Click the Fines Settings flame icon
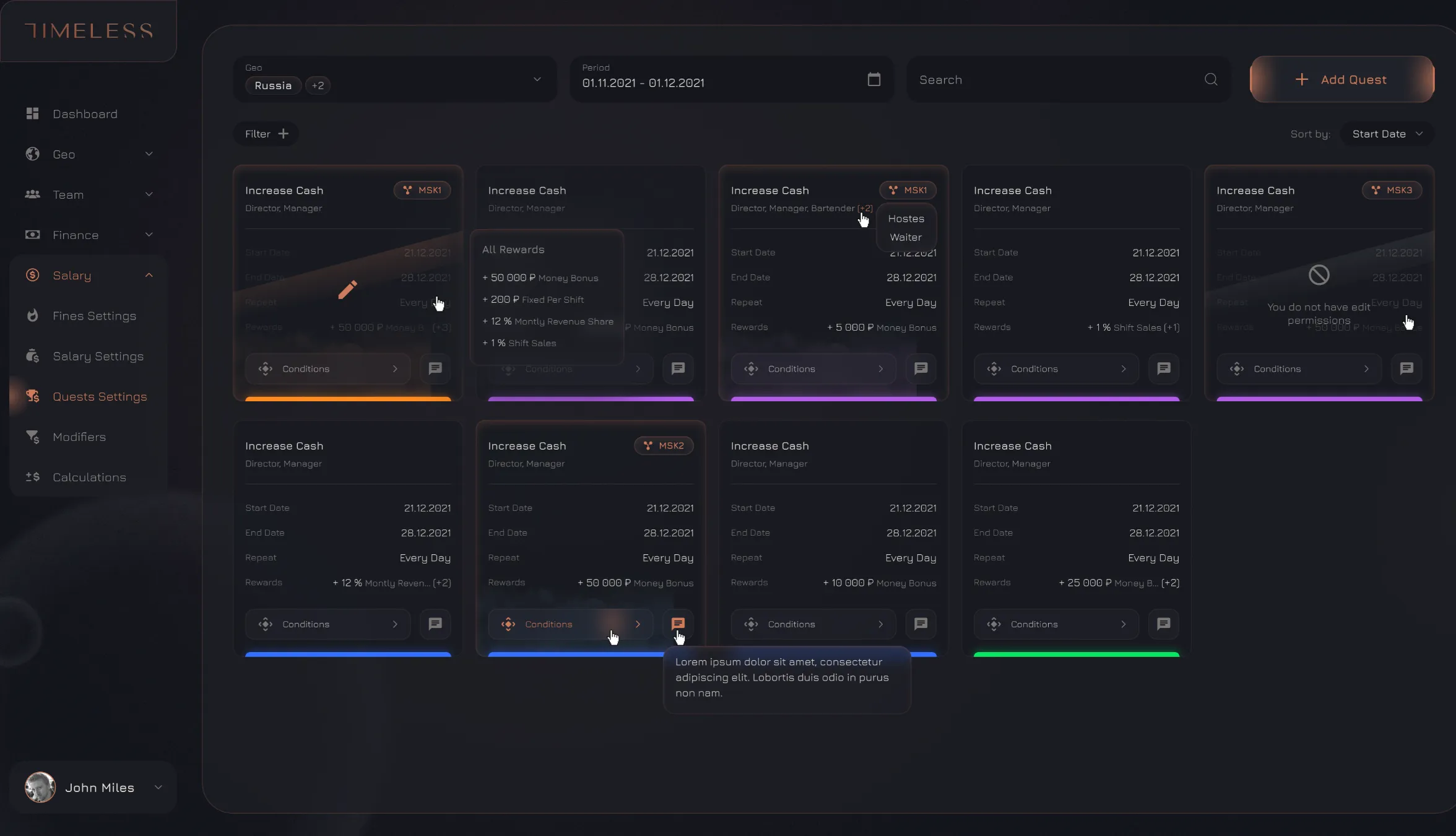 [33, 315]
